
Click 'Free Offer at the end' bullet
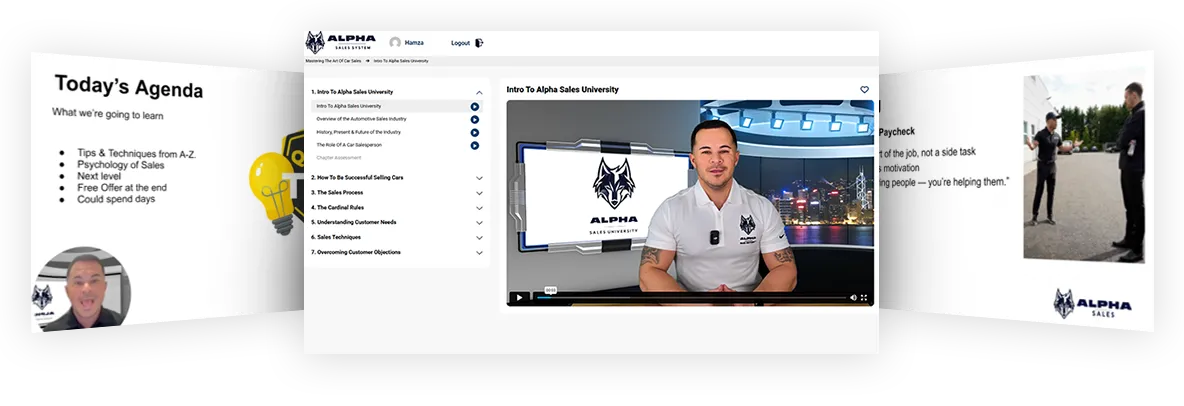coord(122,187)
